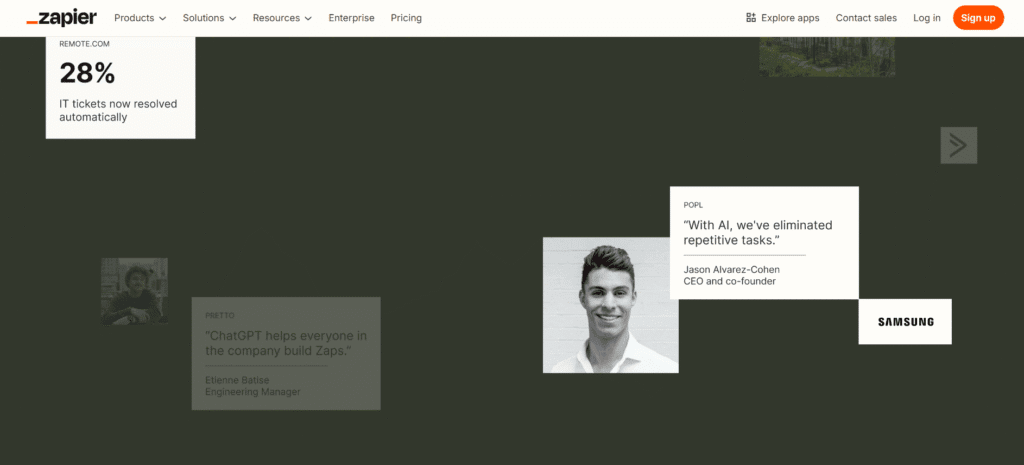The height and width of the screenshot is (465, 1024).
Task: Click the "PRETTO" label text
Action: pos(219,315)
